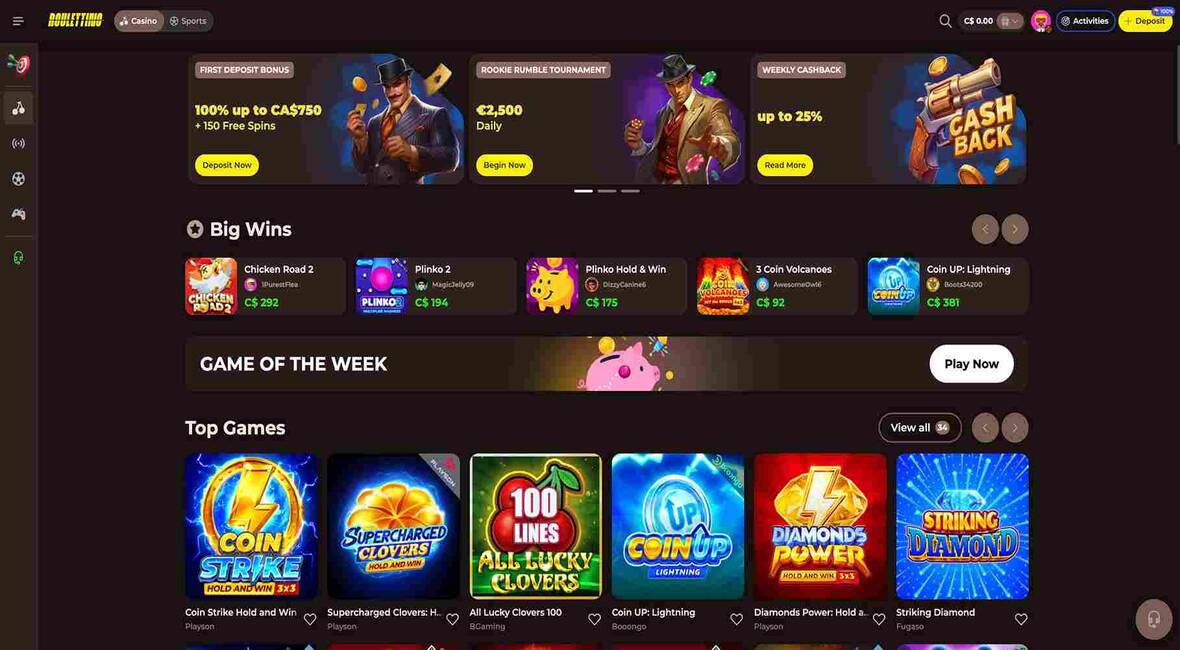The width and height of the screenshot is (1180, 650).
Task: Show next Top Games with right arrow
Action: click(1014, 428)
